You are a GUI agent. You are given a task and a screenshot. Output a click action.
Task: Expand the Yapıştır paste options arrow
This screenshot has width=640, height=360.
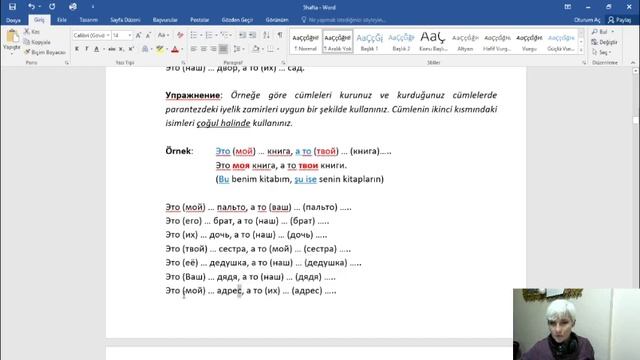point(11,53)
